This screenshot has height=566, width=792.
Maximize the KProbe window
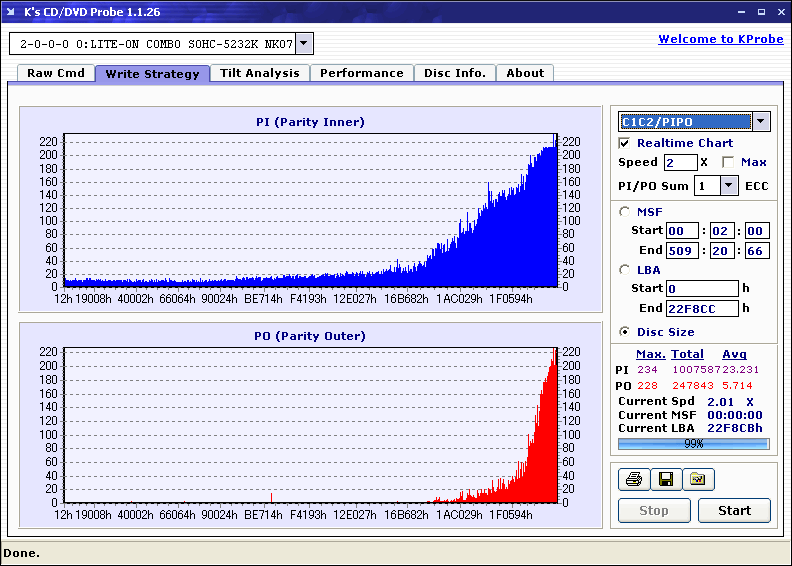click(x=761, y=12)
